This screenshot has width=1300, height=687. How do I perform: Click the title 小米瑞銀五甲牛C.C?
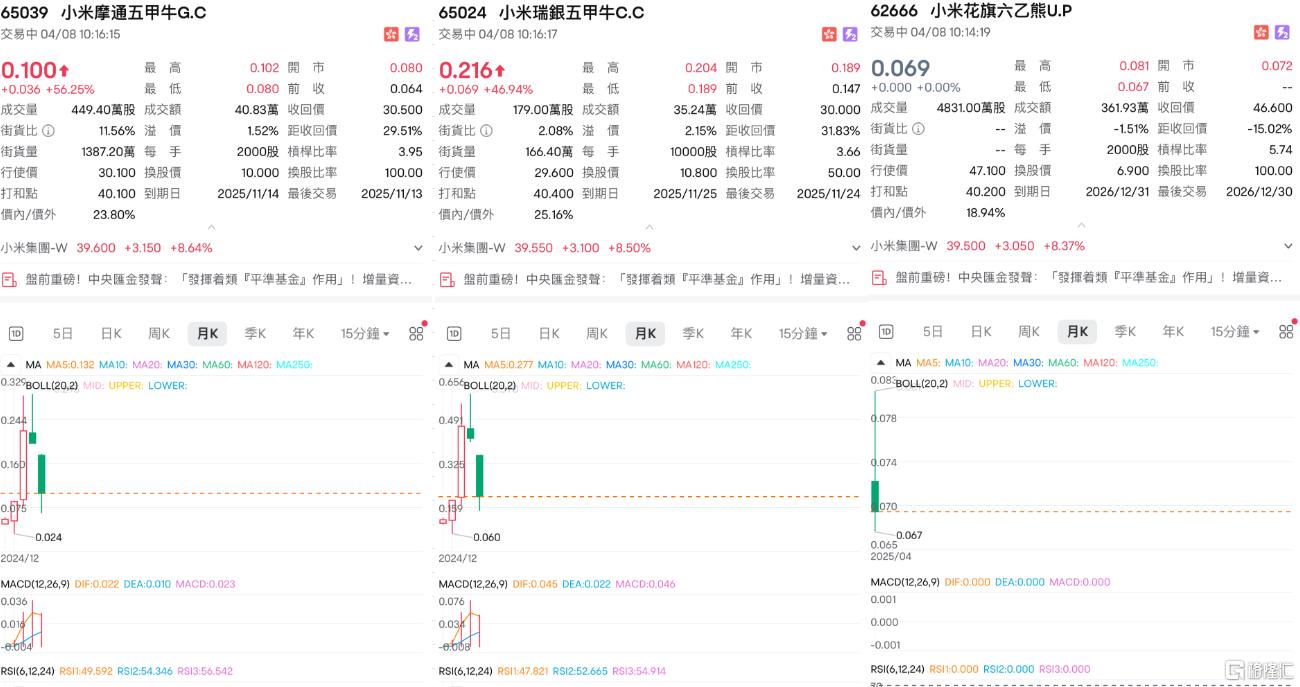pyautogui.click(x=571, y=13)
